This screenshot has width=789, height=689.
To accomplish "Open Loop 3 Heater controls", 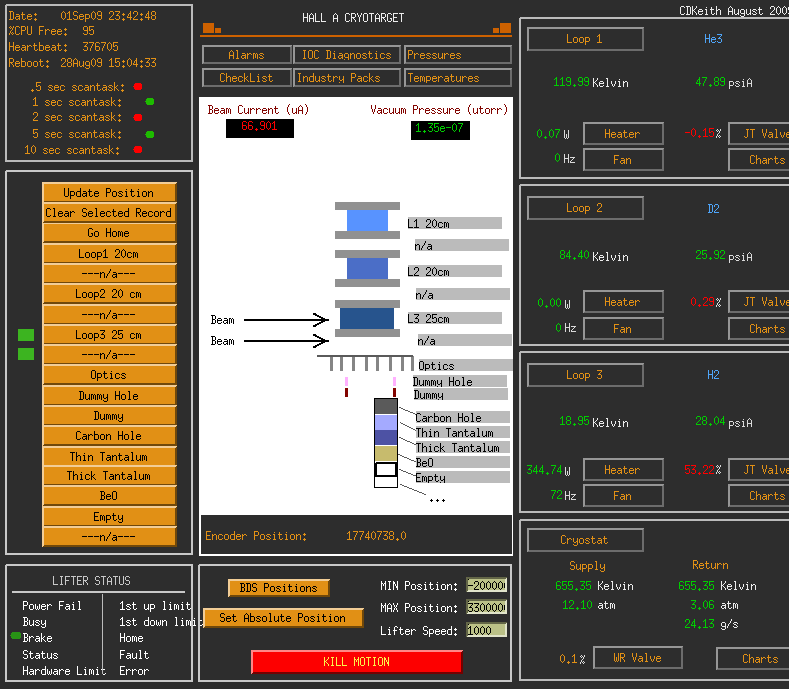I will (623, 470).
